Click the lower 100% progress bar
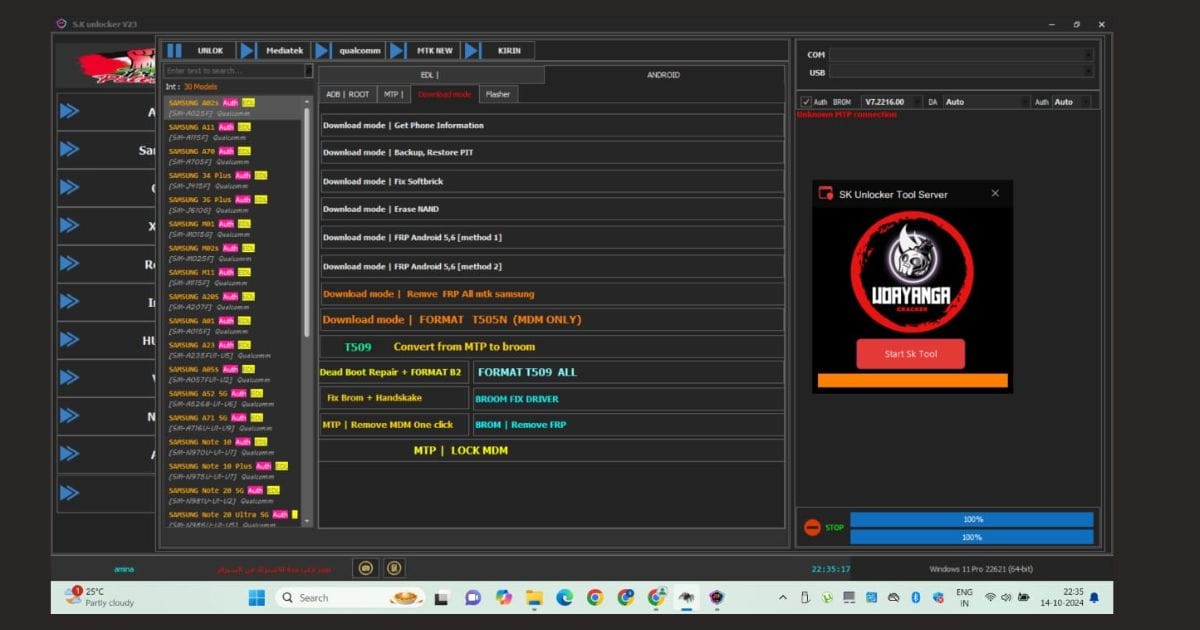Image resolution: width=1200 pixels, height=630 pixels. coord(972,537)
